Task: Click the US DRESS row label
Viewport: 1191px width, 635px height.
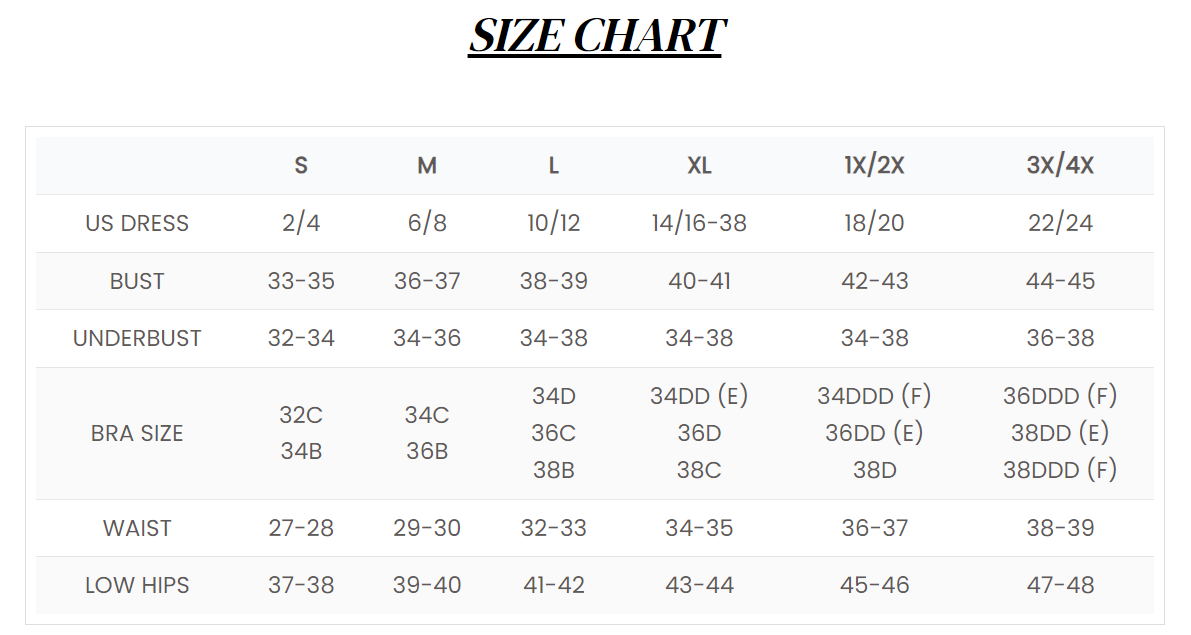Action: [x=137, y=223]
